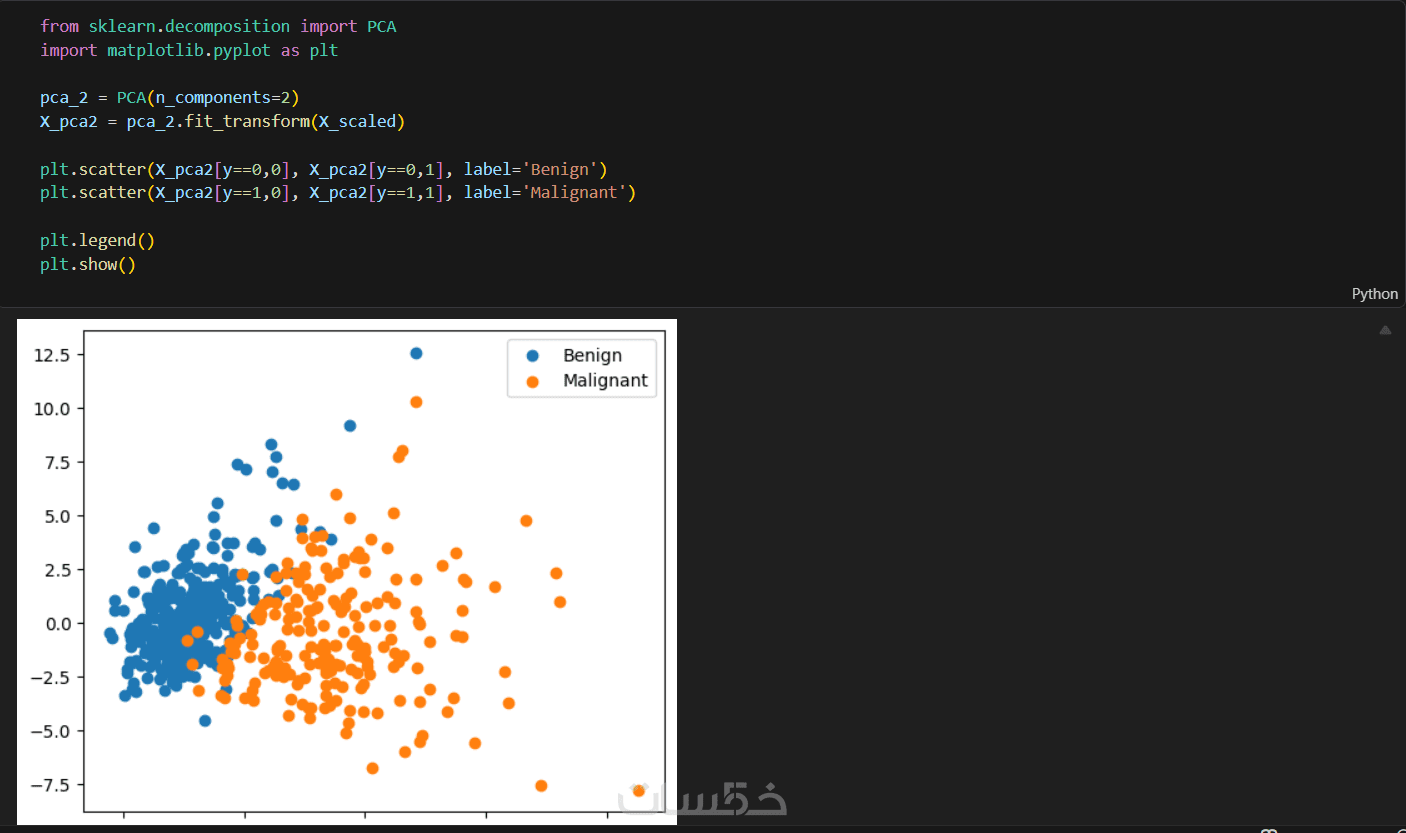Click the matplotlib.pyplot import line
This screenshot has height=833, width=1406.
[x=189, y=50]
